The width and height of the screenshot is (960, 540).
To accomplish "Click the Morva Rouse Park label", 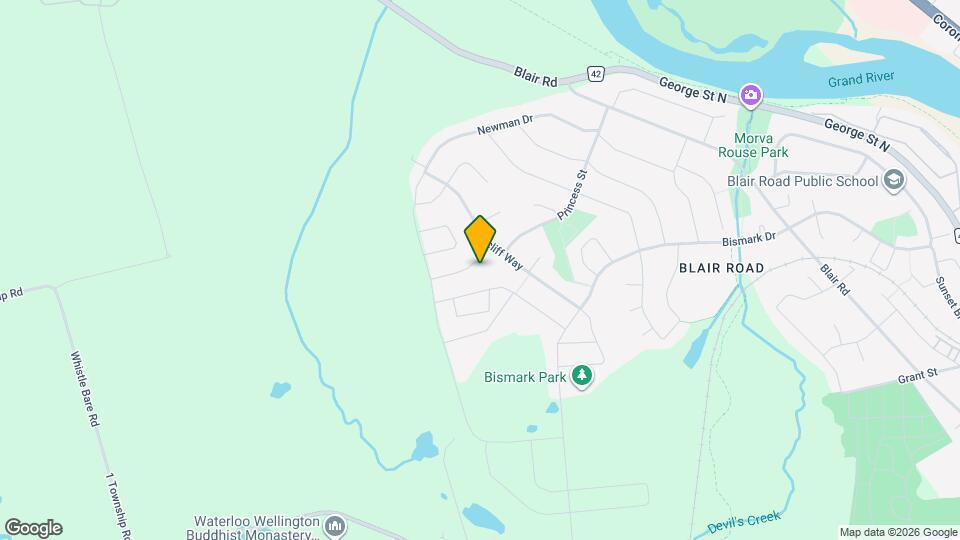I will point(753,145).
